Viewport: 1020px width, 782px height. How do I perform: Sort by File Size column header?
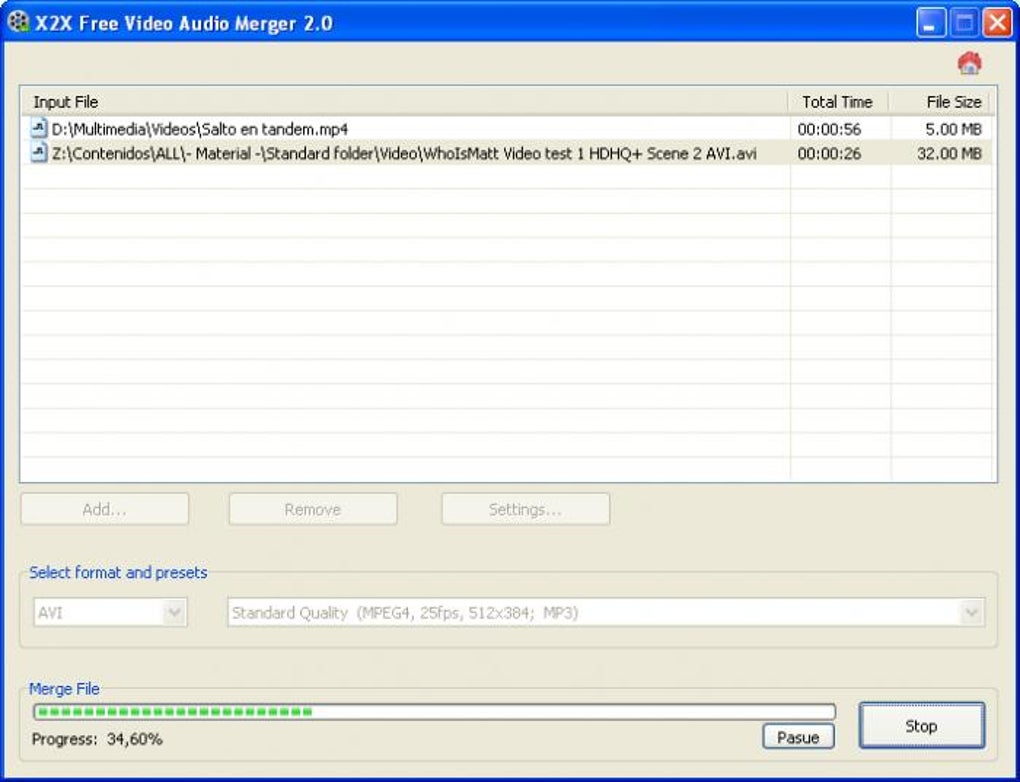coord(939,102)
